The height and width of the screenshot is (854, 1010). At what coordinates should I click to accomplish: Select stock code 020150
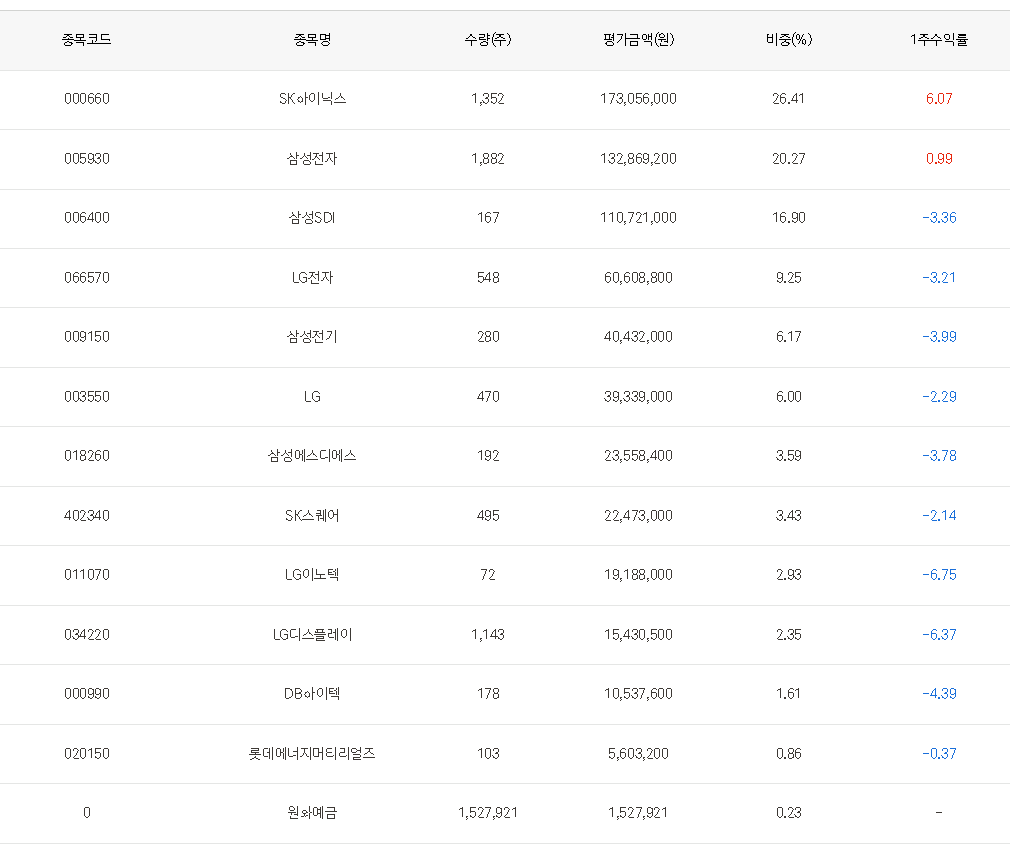click(x=87, y=754)
